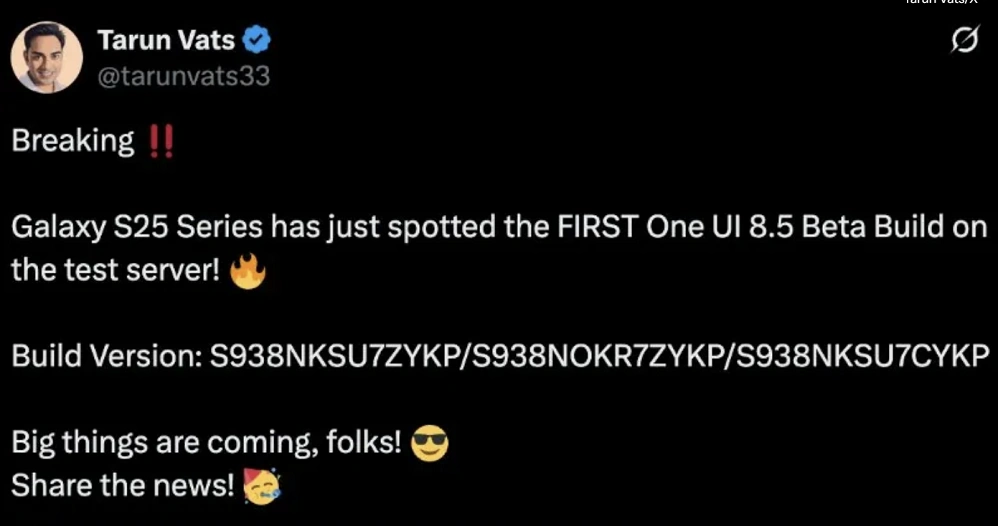Click the red double exclamation emoji
Viewport: 998px width, 526px height.
click(160, 141)
